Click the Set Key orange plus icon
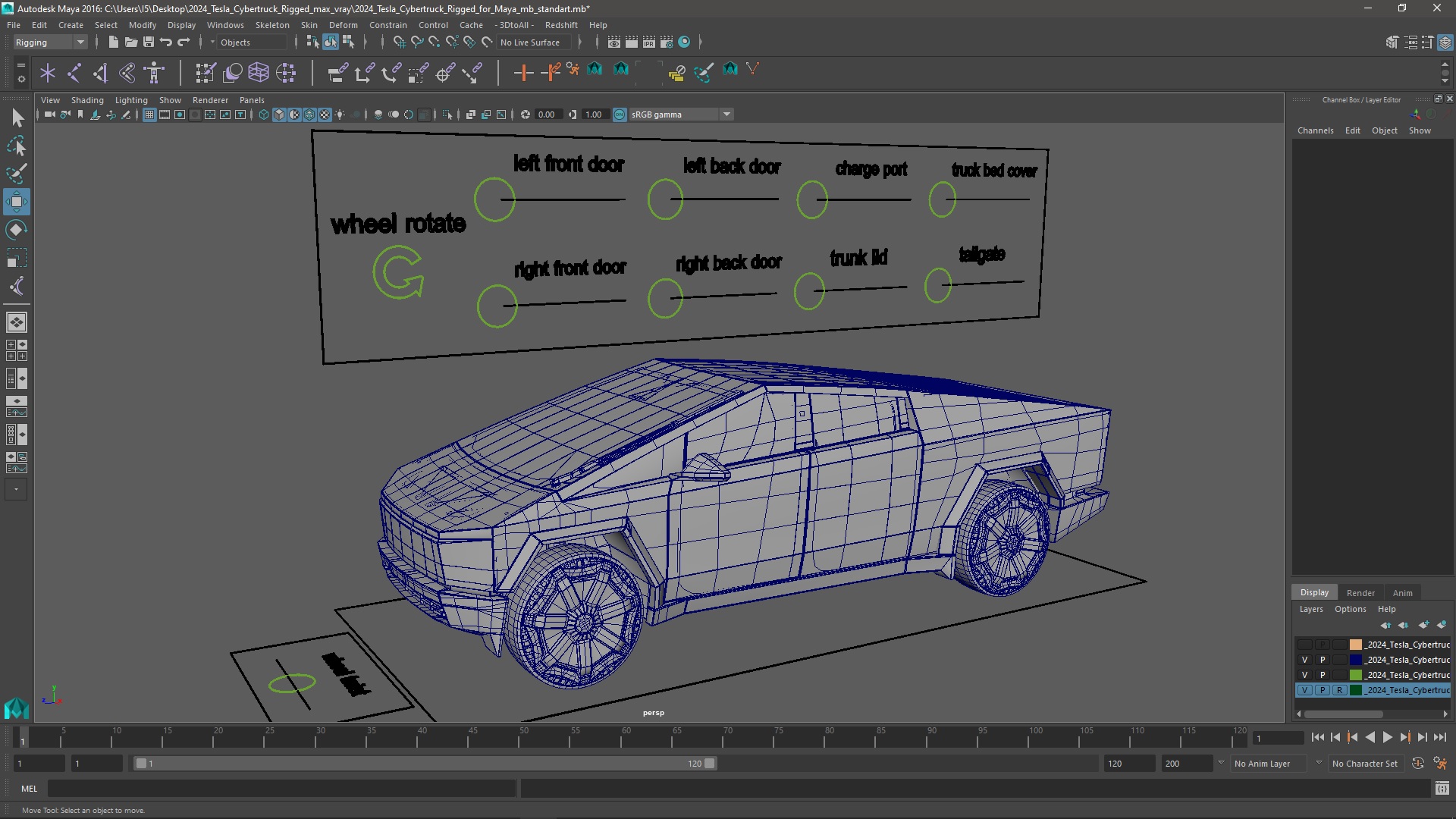Viewport: 1456px width, 819px height. click(523, 73)
